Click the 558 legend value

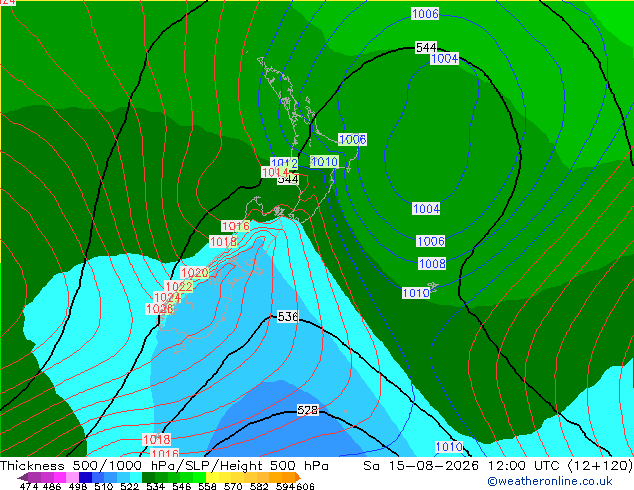(207, 486)
